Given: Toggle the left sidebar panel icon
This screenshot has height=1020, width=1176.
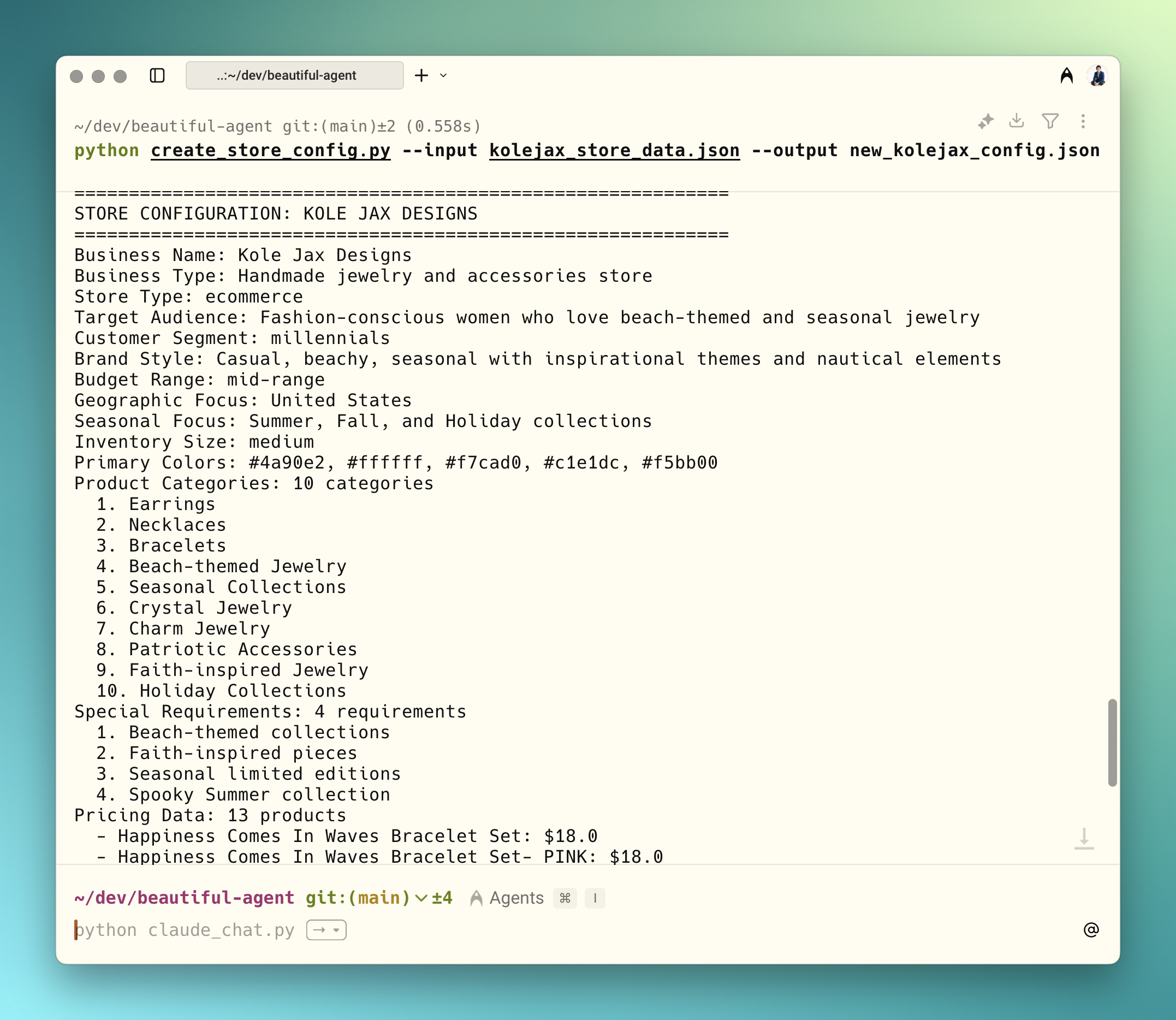Looking at the screenshot, I should tap(157, 75).
